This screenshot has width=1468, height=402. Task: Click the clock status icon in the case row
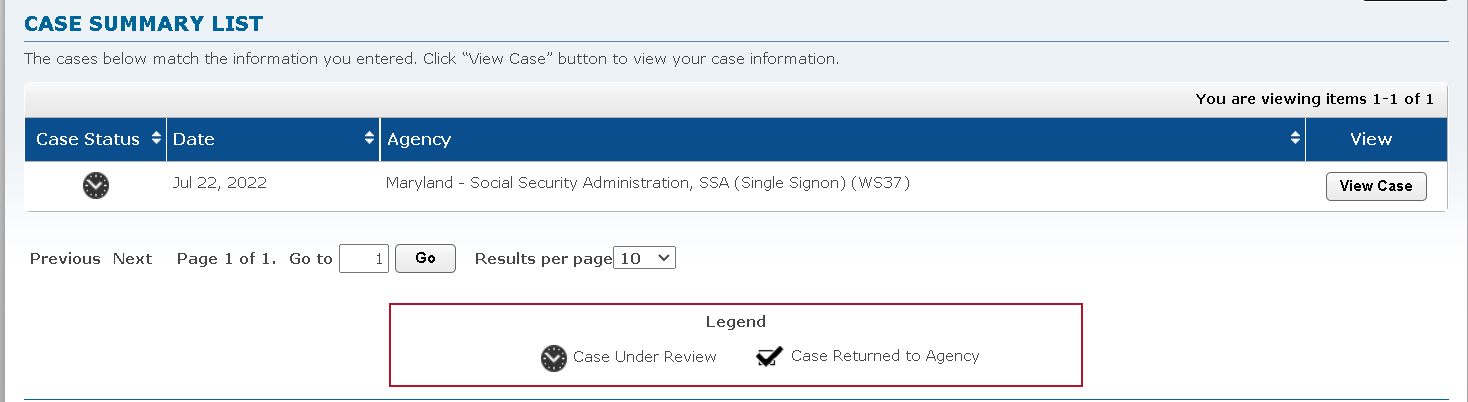click(x=96, y=185)
